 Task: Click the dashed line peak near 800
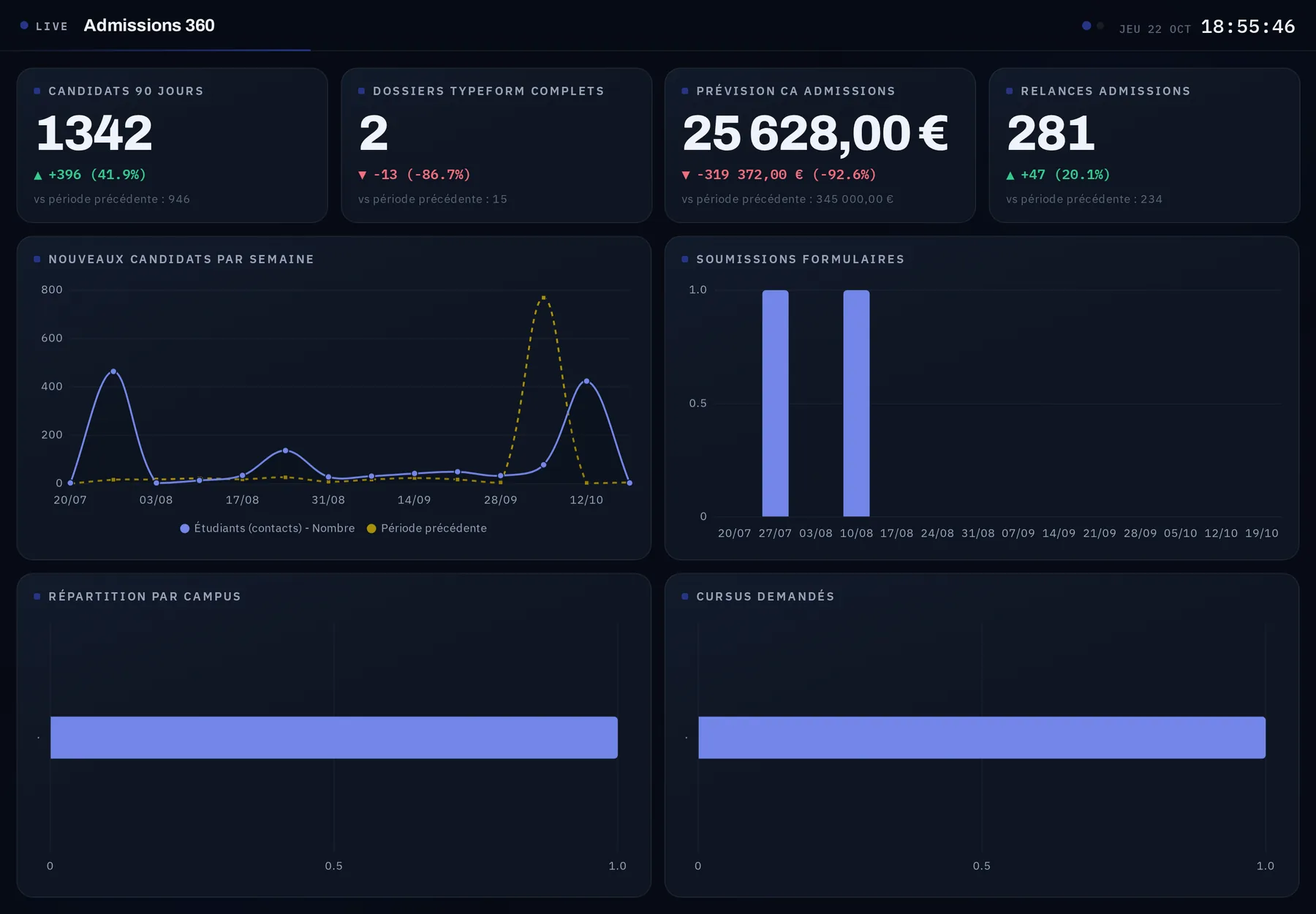[543, 298]
